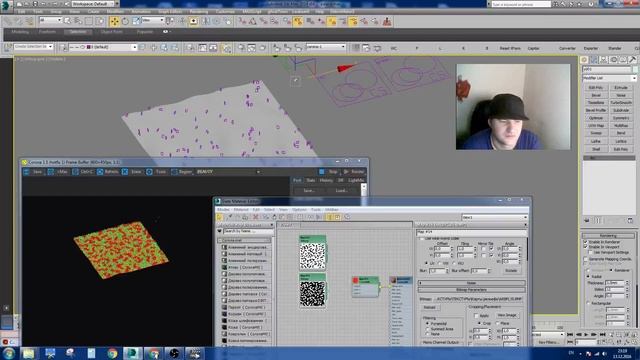Collapse the Bitmap Parameters rollout
This screenshot has width=640, height=360.
point(471,290)
